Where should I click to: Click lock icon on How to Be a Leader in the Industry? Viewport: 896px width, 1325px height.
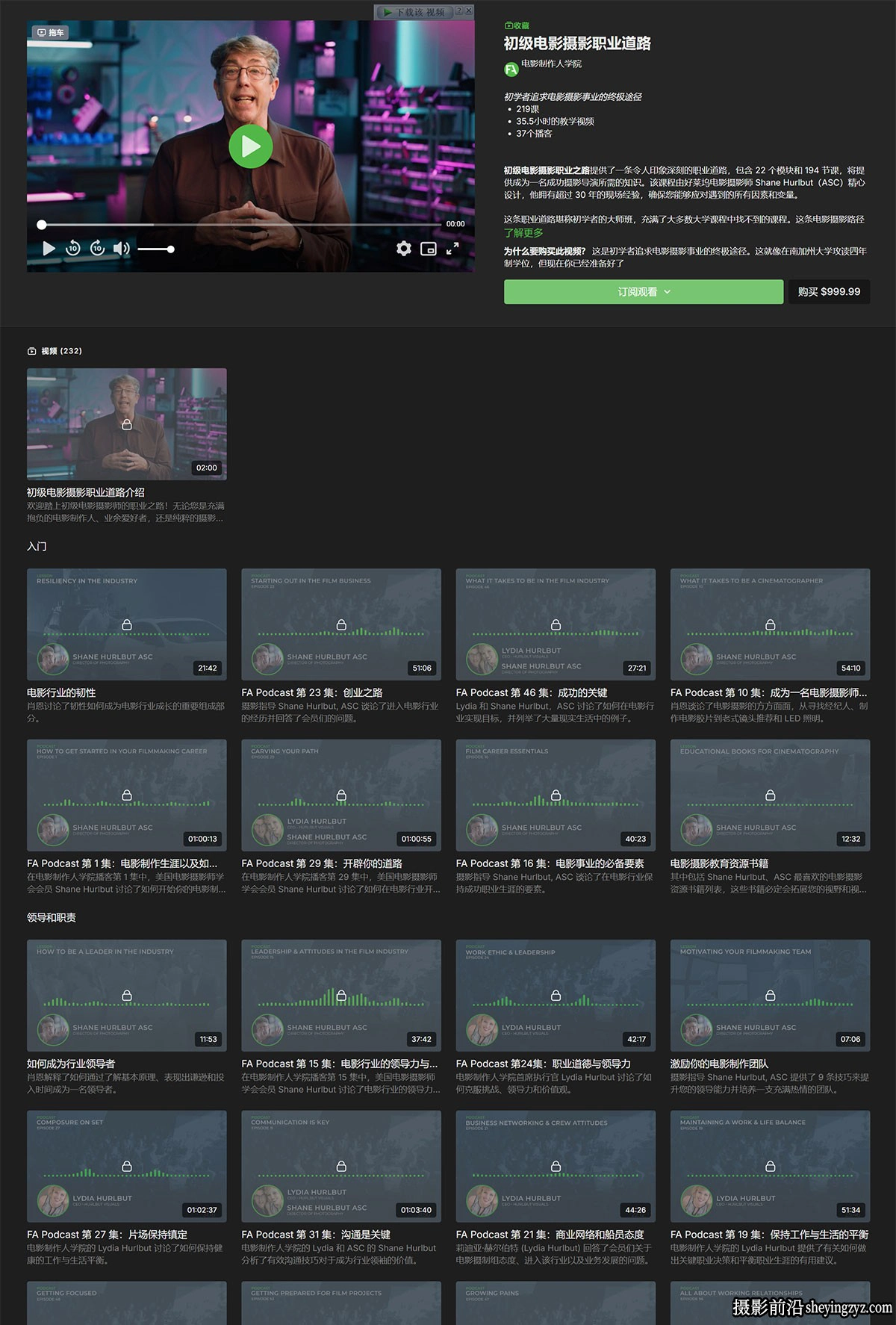[127, 995]
